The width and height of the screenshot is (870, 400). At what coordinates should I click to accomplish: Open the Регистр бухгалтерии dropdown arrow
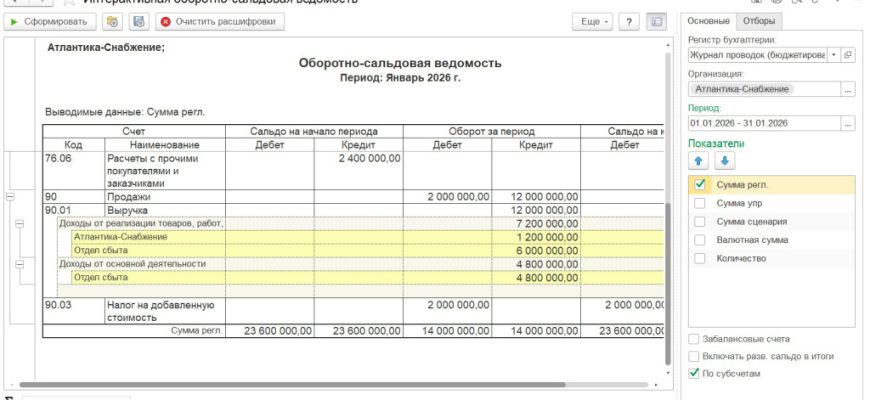pyautogui.click(x=833, y=55)
